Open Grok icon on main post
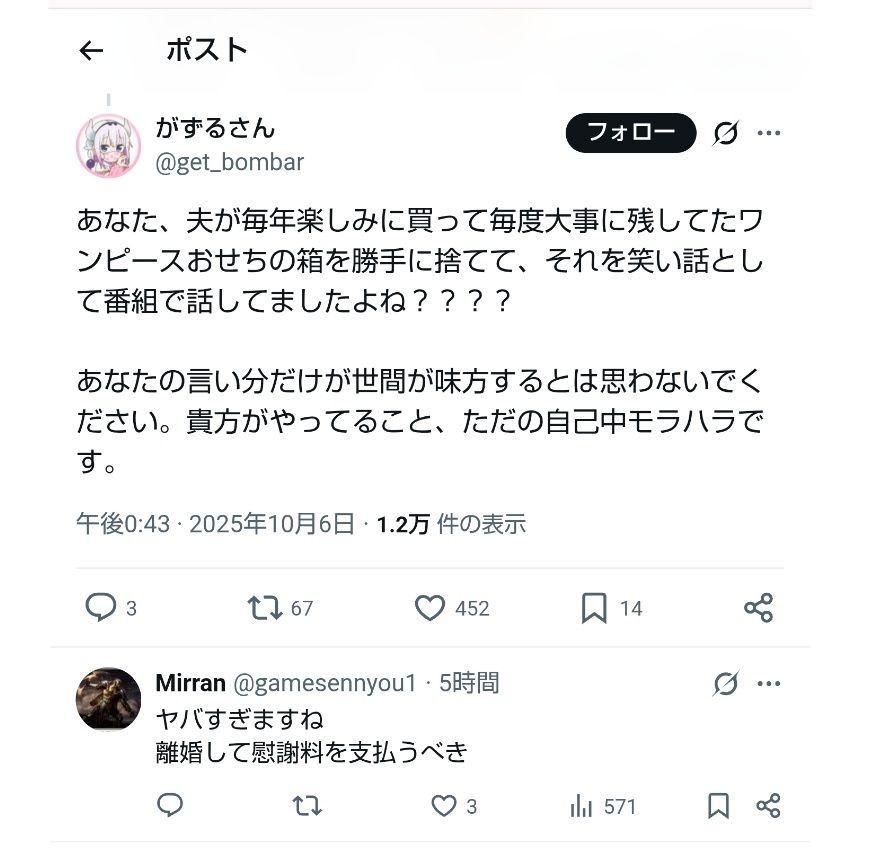Viewport: 873px width, 848px height. 725,133
